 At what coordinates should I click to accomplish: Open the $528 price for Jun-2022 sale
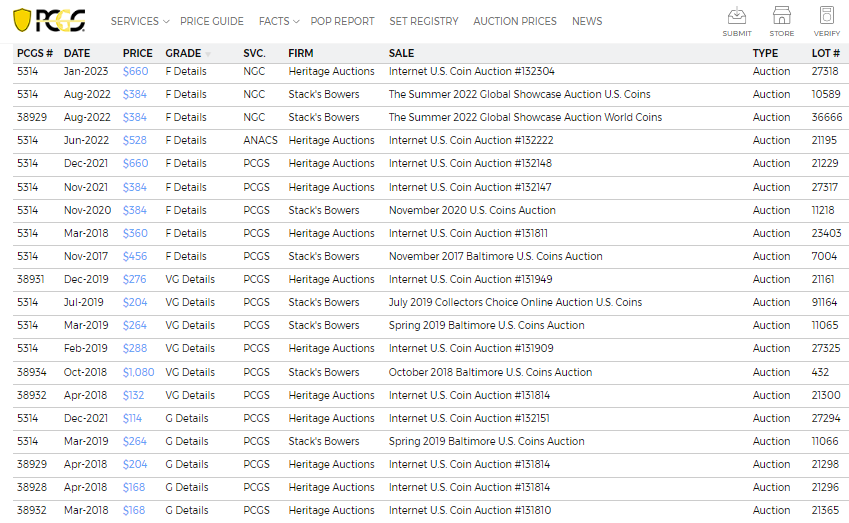135,140
